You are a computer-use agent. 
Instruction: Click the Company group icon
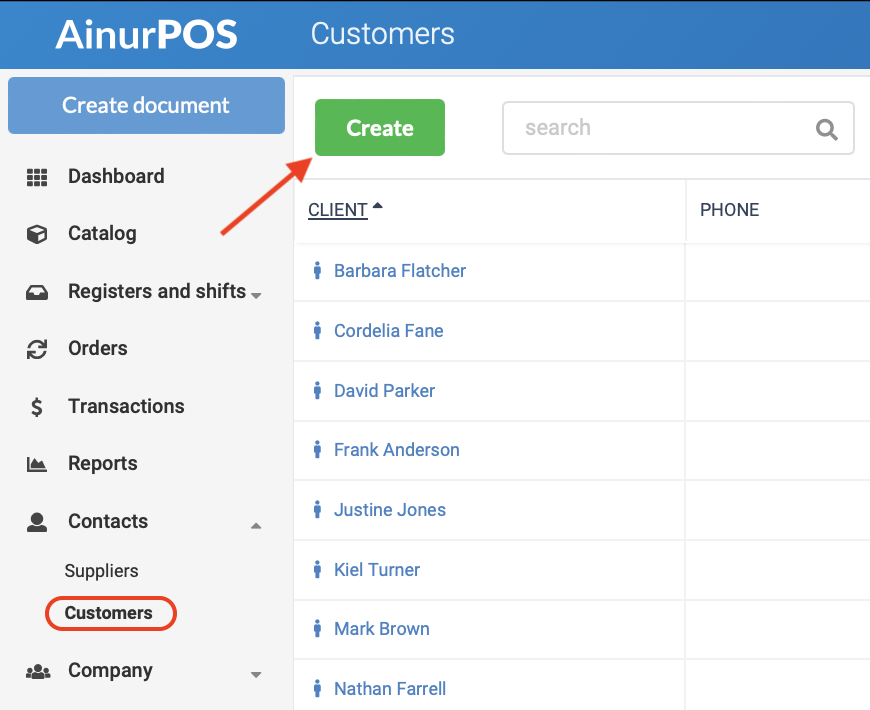38,672
